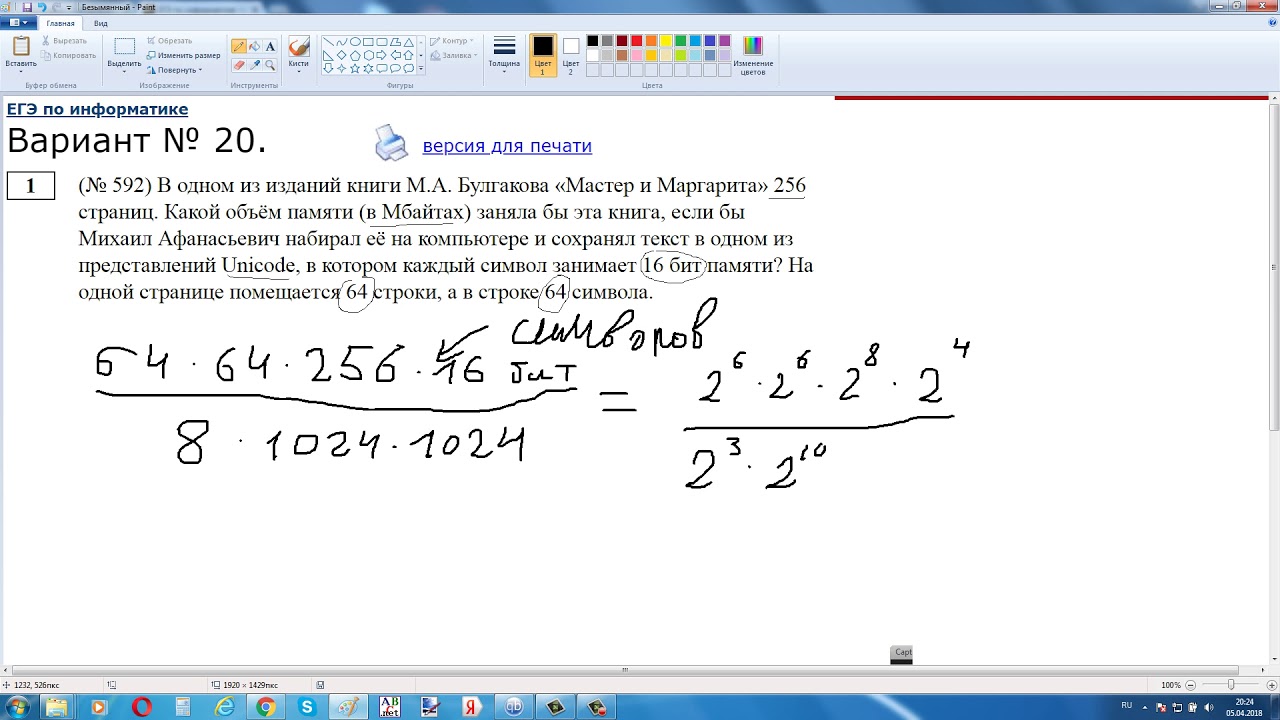
Task: Click the Выделить selection rectangle icon
Action: pyautogui.click(x=124, y=46)
